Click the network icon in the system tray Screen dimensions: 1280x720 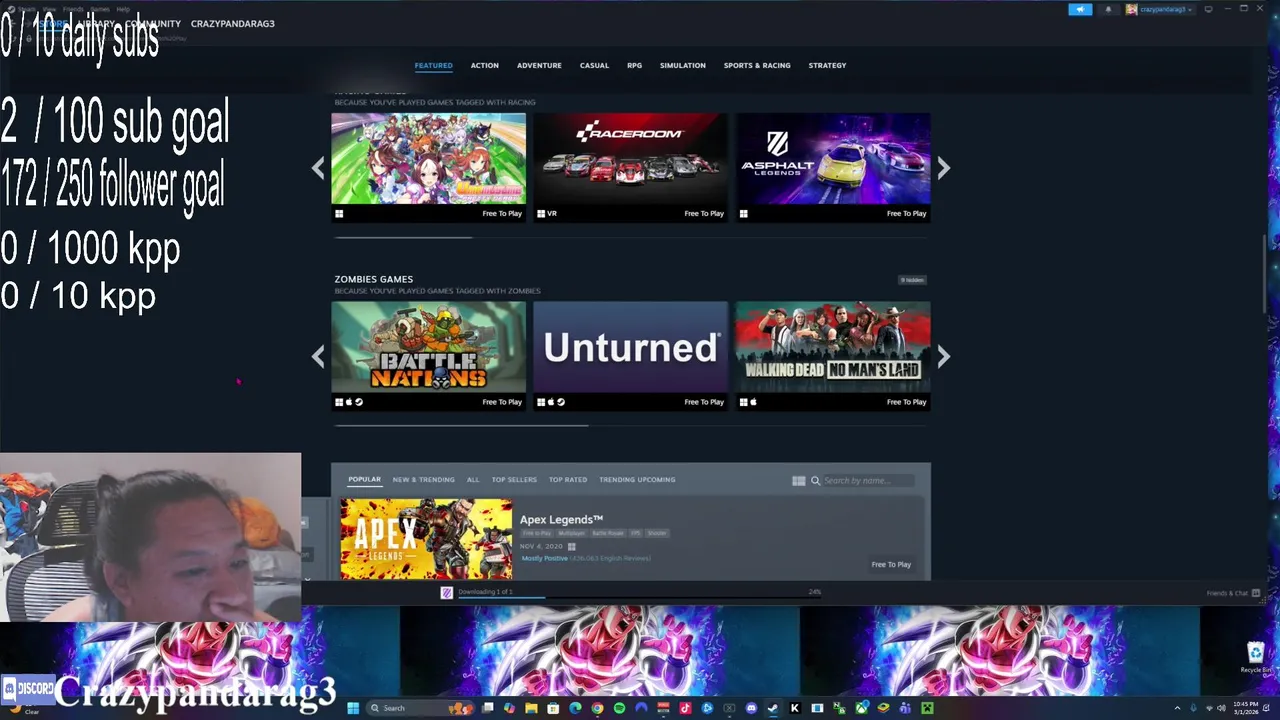point(1209,708)
